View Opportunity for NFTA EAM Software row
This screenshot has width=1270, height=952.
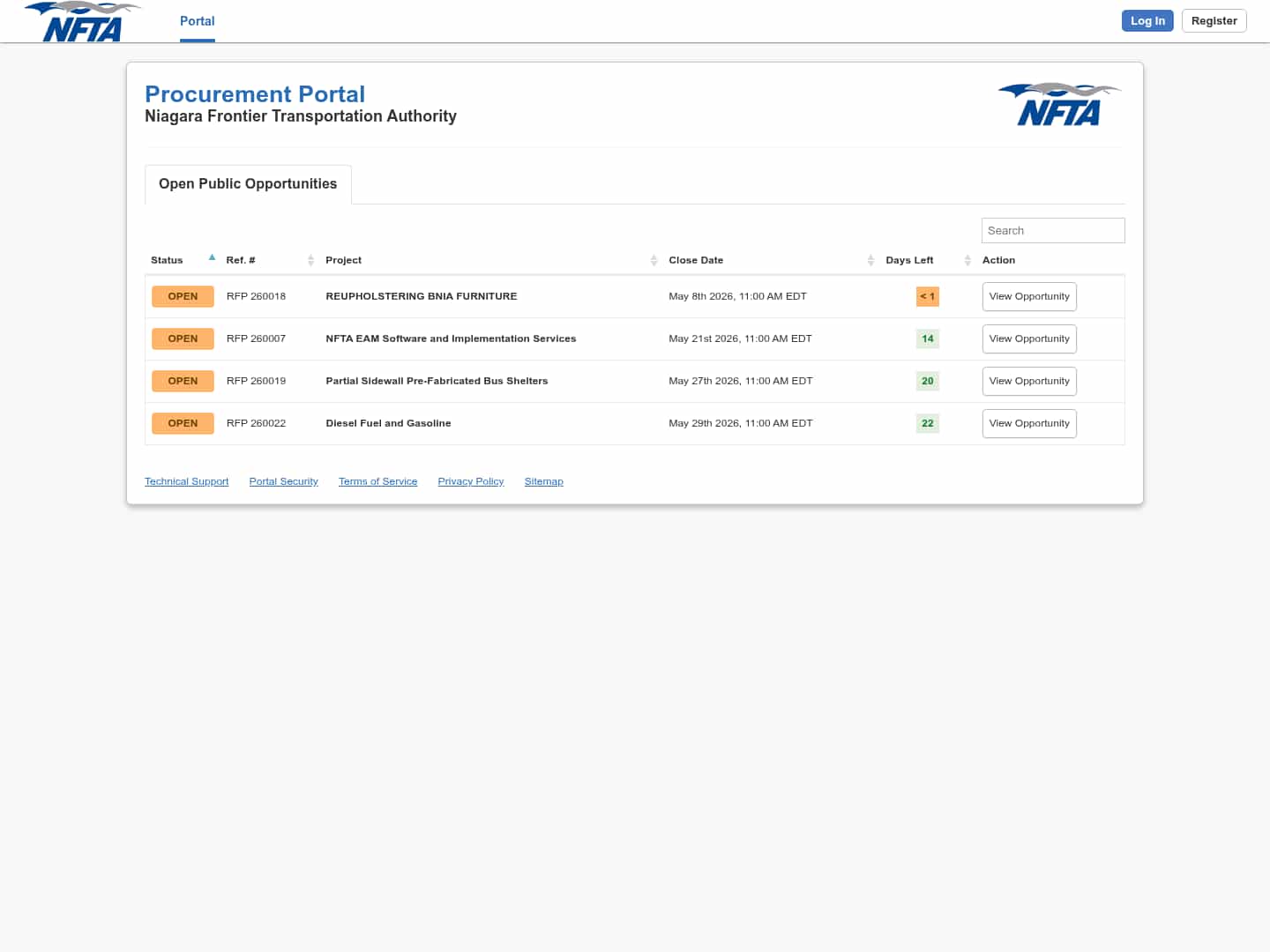tap(1029, 339)
